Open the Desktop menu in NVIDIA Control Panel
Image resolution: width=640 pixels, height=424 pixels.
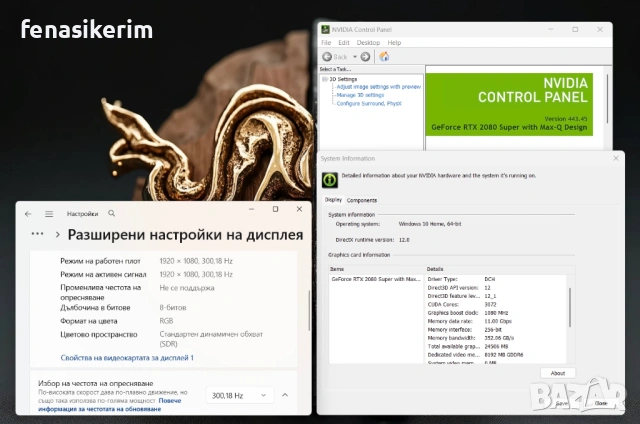point(368,42)
